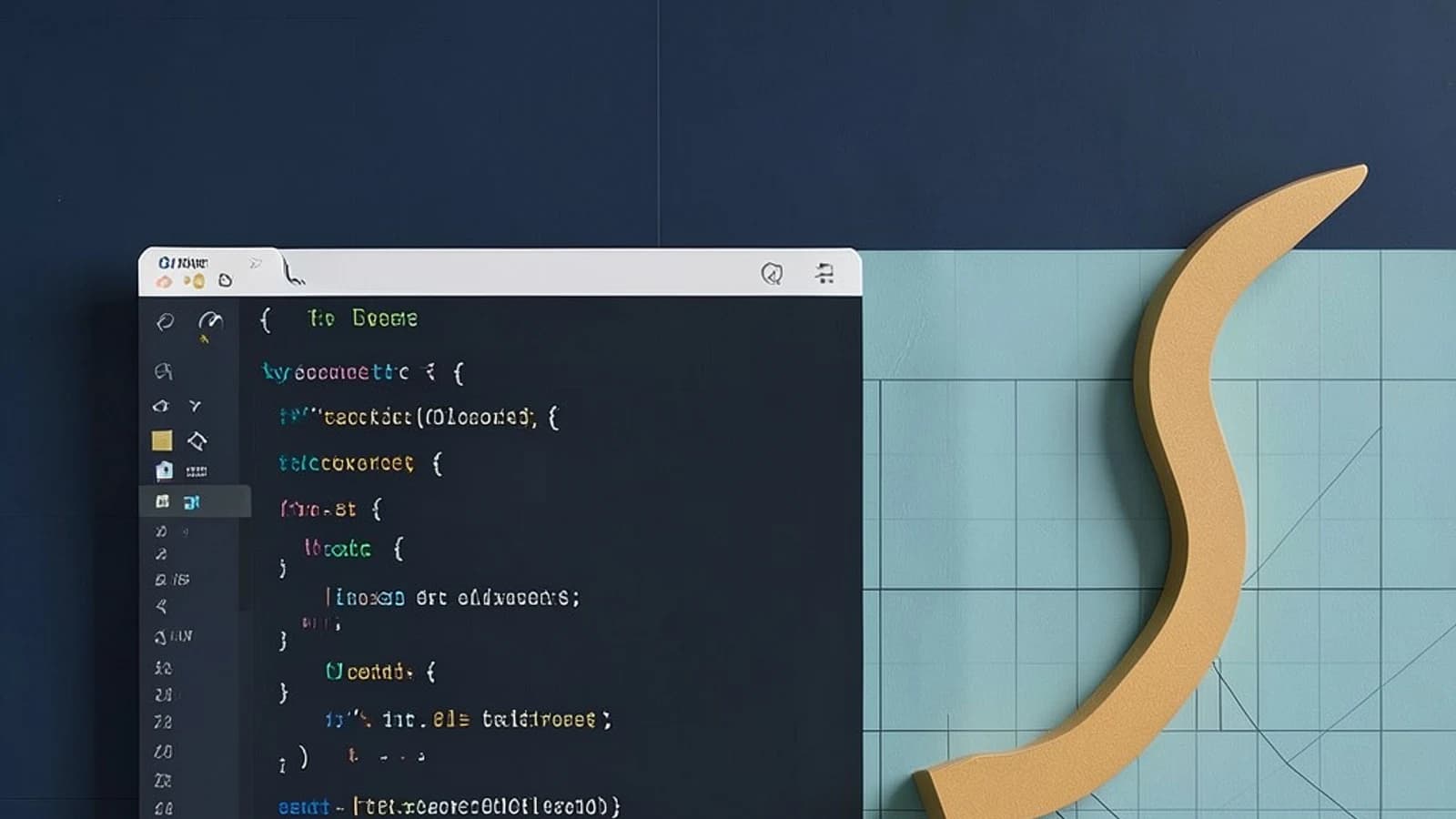Open the white document icon in the sidebar

coord(164,470)
